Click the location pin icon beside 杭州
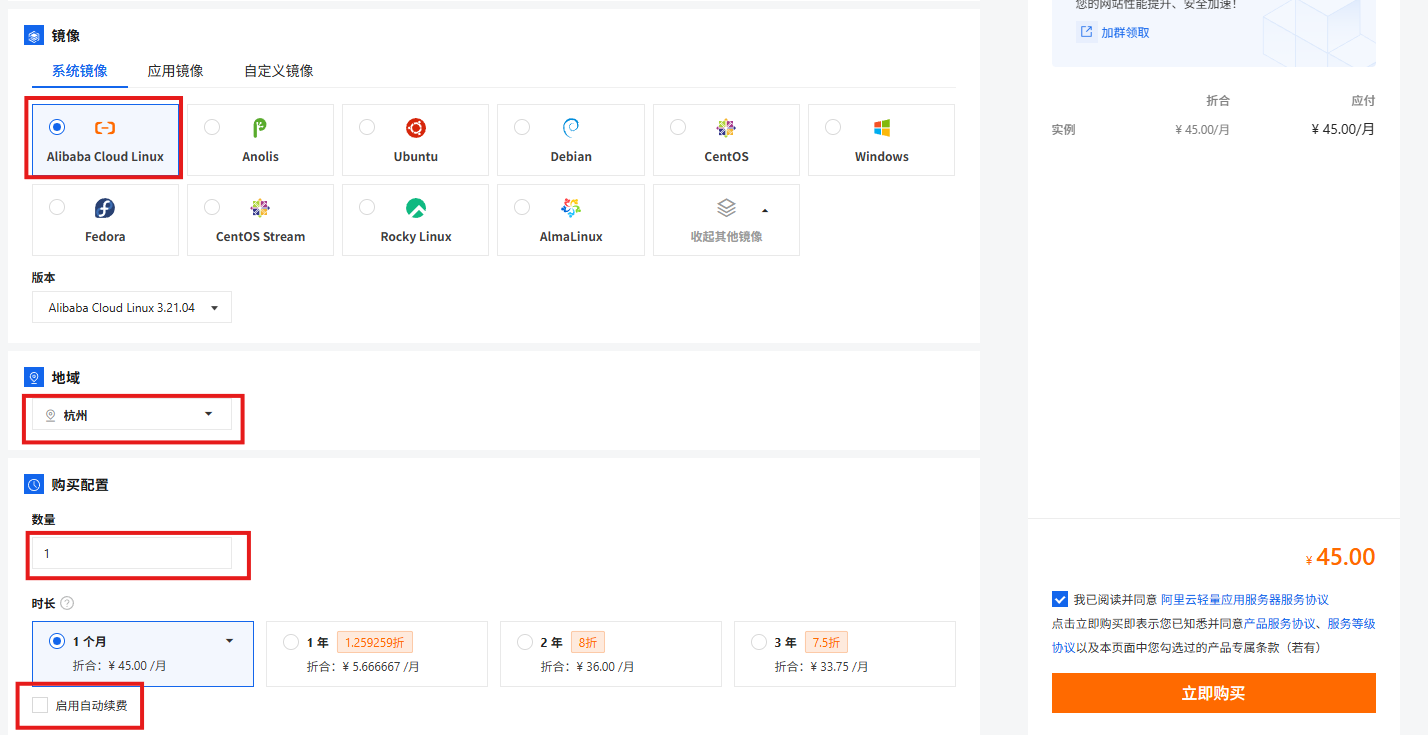 click(51, 415)
